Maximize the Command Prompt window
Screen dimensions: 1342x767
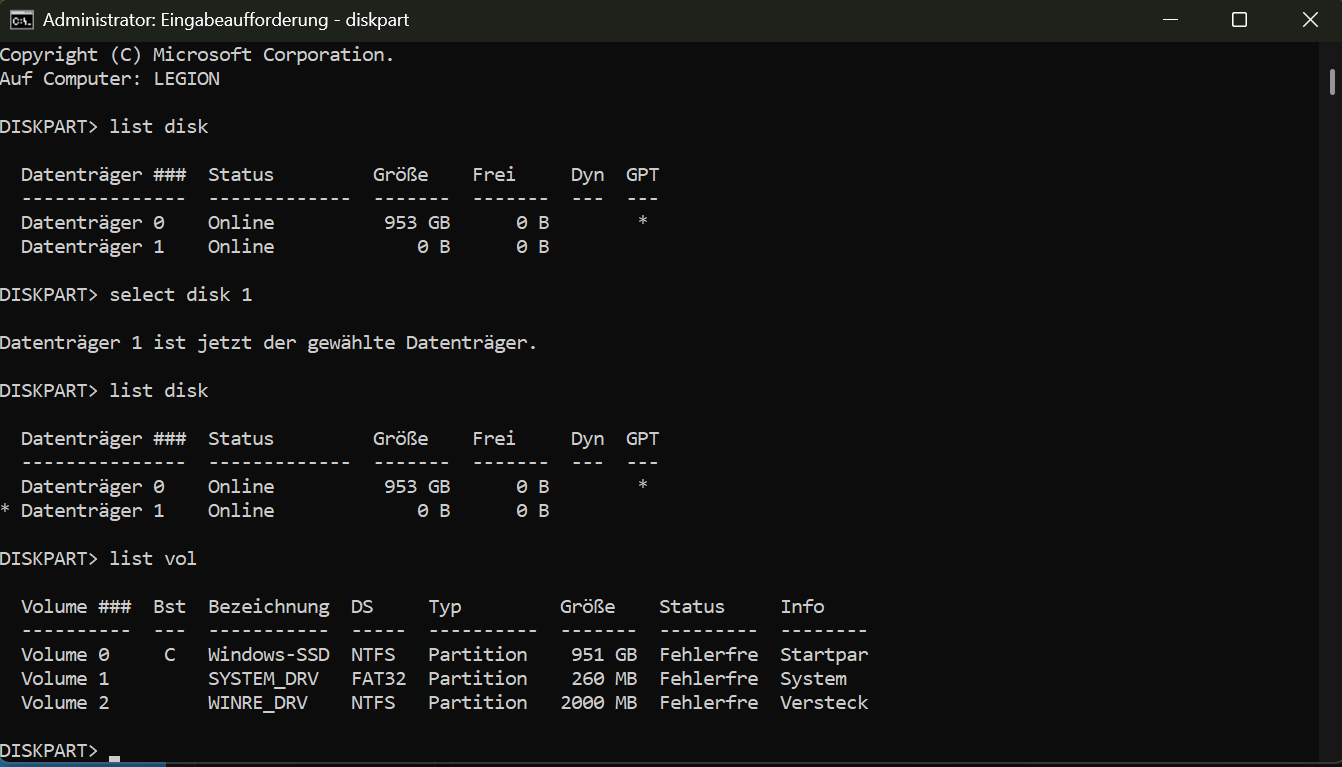click(1239, 19)
